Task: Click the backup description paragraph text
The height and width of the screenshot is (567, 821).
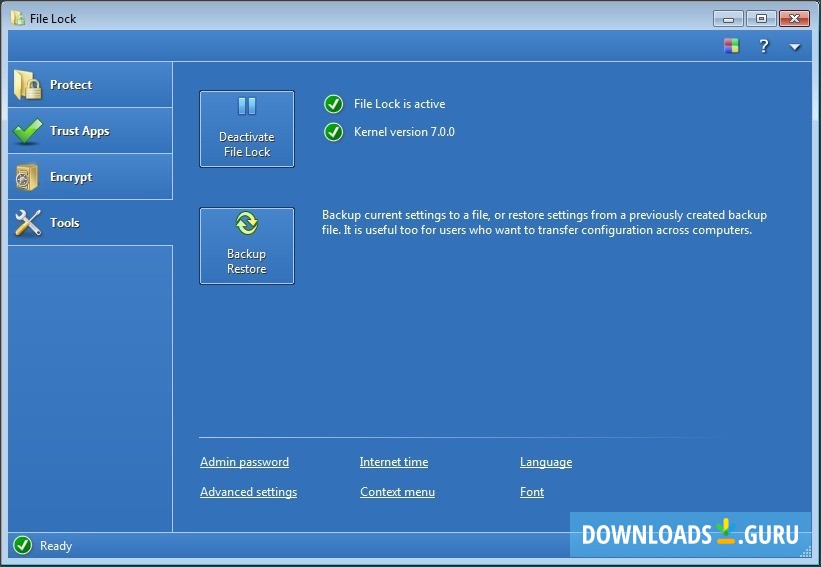Action: tap(544, 223)
